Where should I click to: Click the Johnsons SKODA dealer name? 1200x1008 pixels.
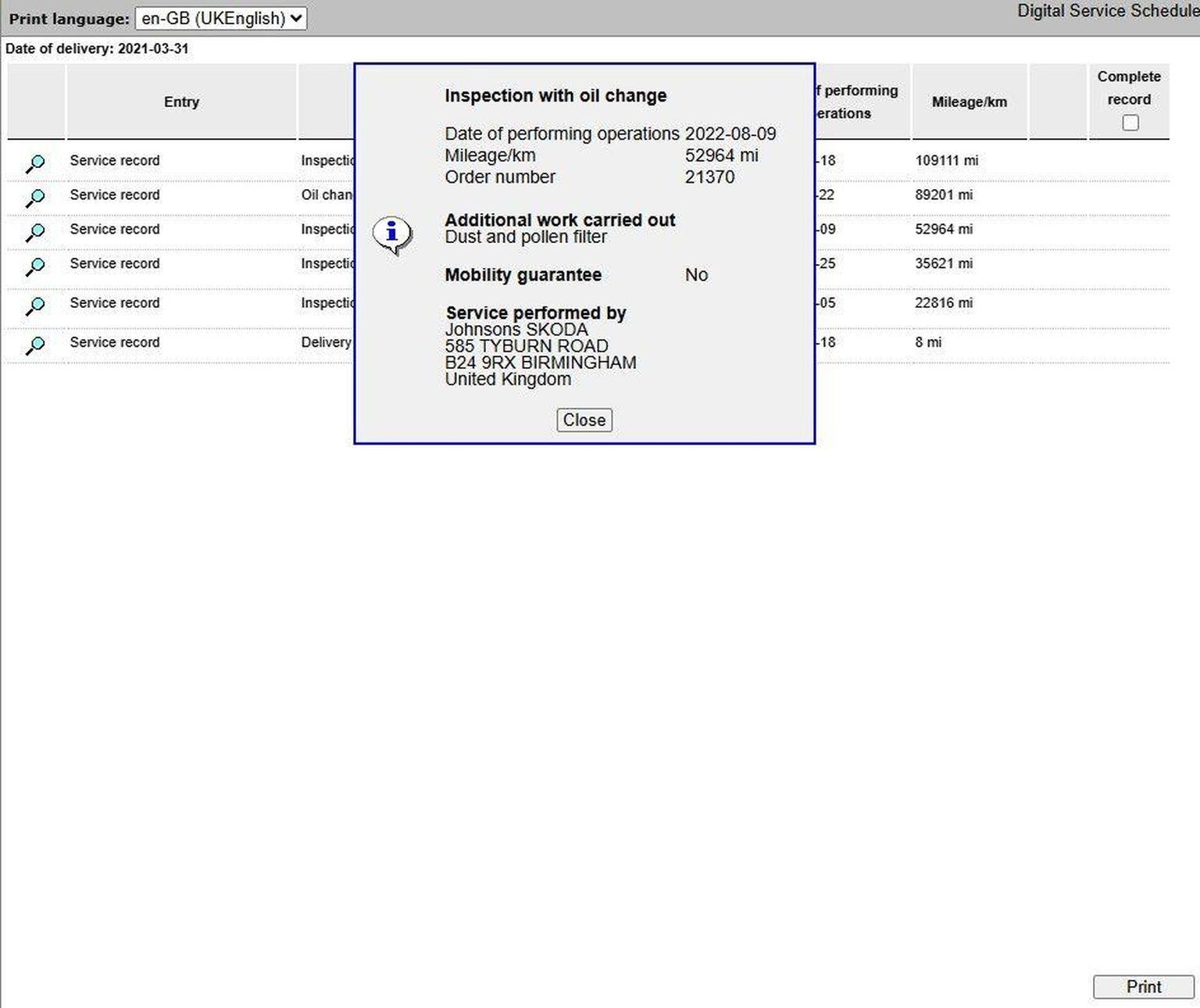tap(516, 330)
